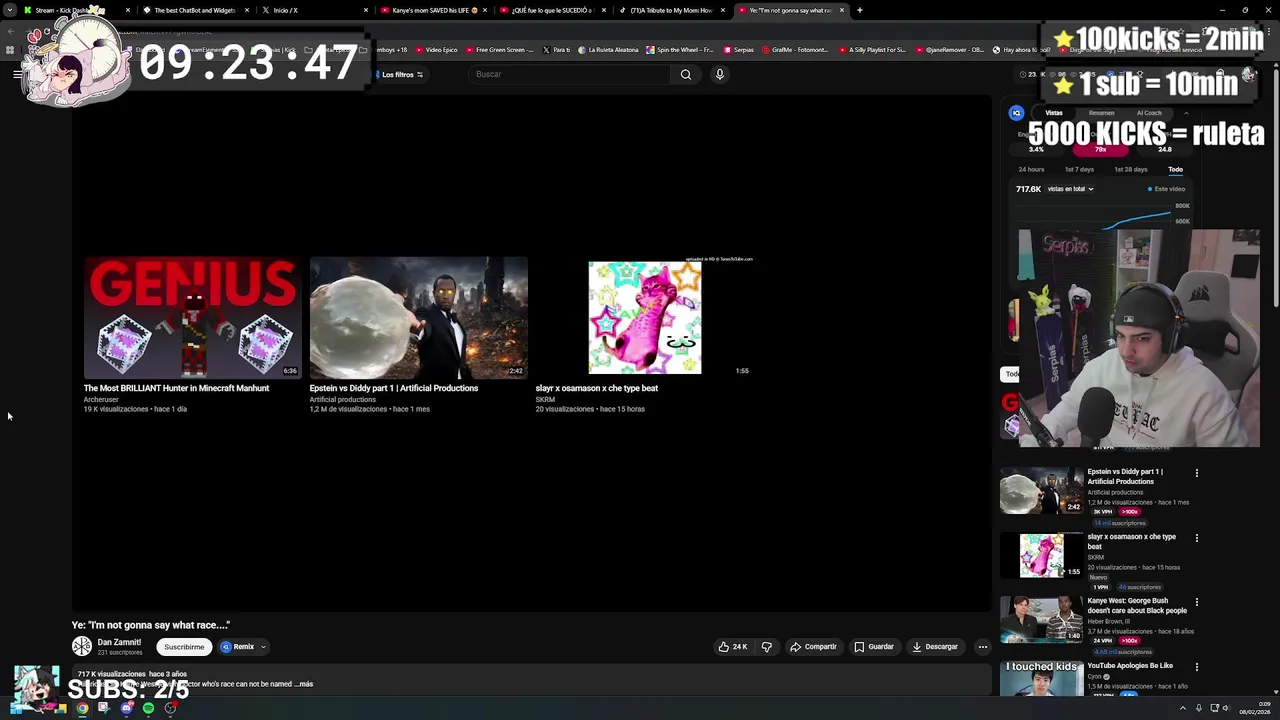The width and height of the screenshot is (1280, 720).
Task: Open options menu for slayr x osamason sidebar video
Action: coord(1197,538)
